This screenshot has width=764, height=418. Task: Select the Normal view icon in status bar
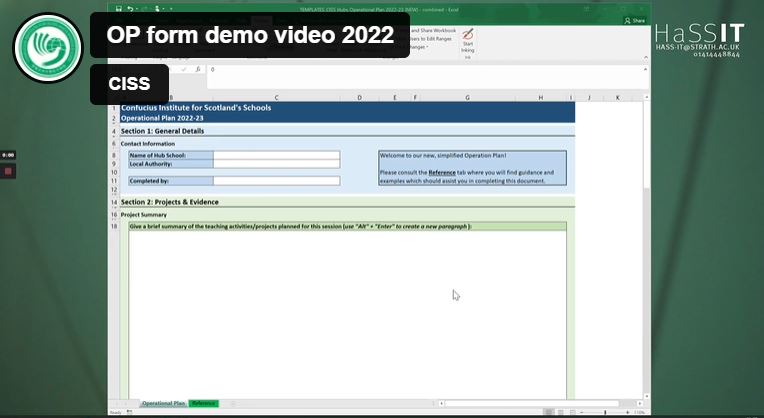[x=547, y=411]
